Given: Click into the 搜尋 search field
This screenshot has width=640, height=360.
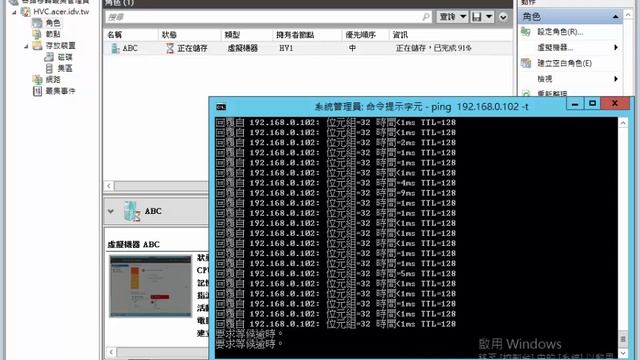Looking at the screenshot, I should coord(263,17).
